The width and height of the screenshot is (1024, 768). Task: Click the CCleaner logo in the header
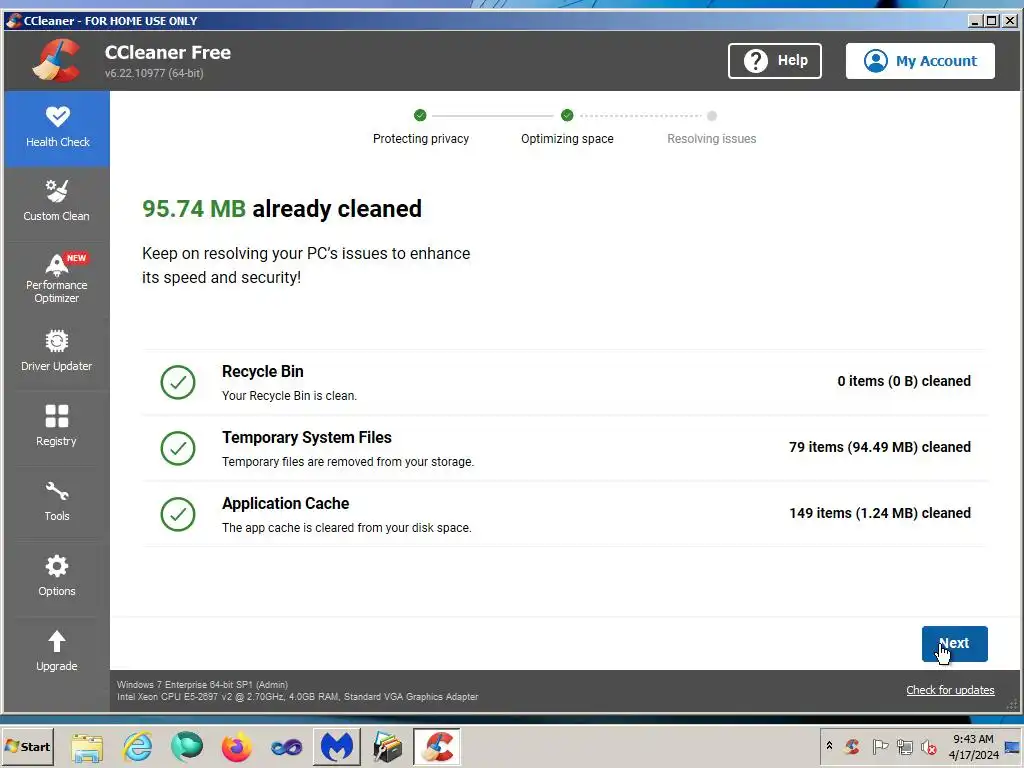coord(57,60)
